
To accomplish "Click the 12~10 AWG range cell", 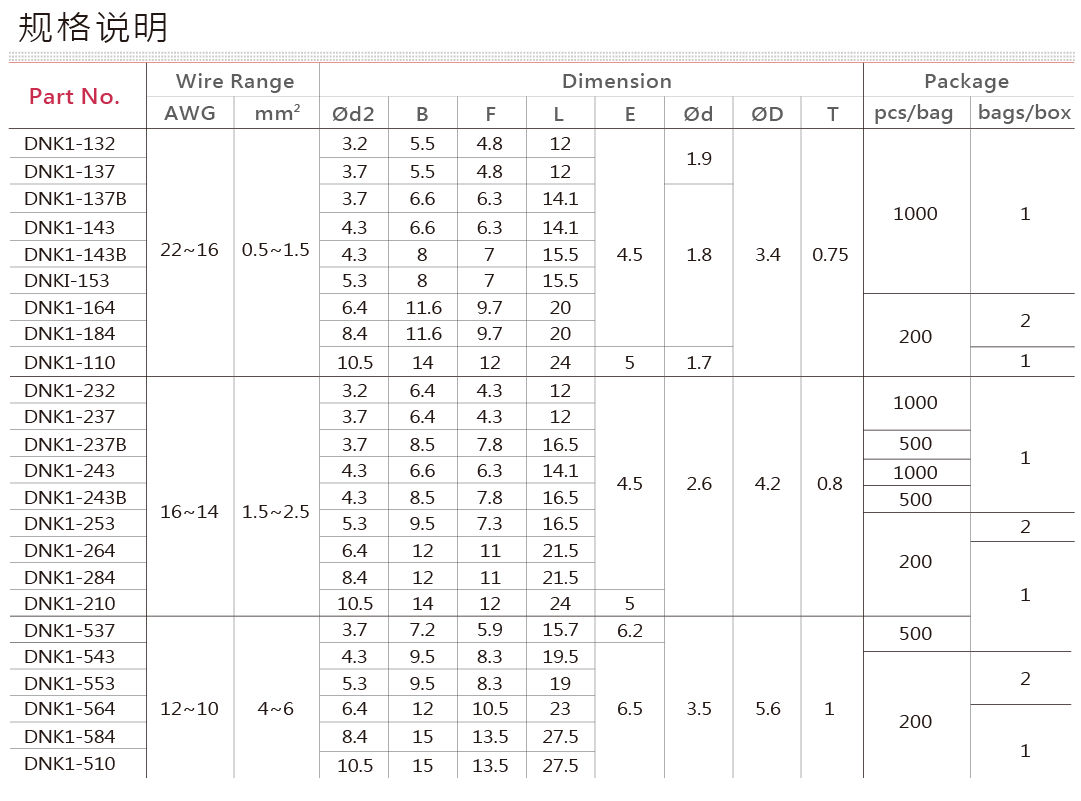I will click(189, 709).
